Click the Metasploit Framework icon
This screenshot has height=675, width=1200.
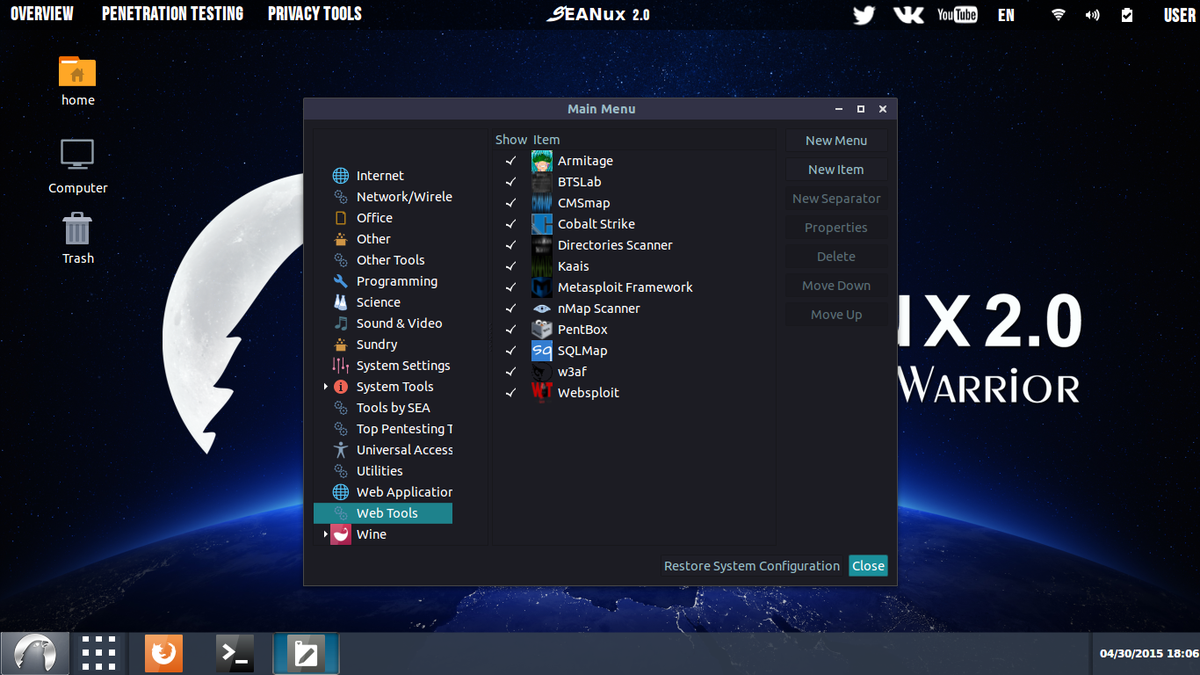[x=541, y=287]
